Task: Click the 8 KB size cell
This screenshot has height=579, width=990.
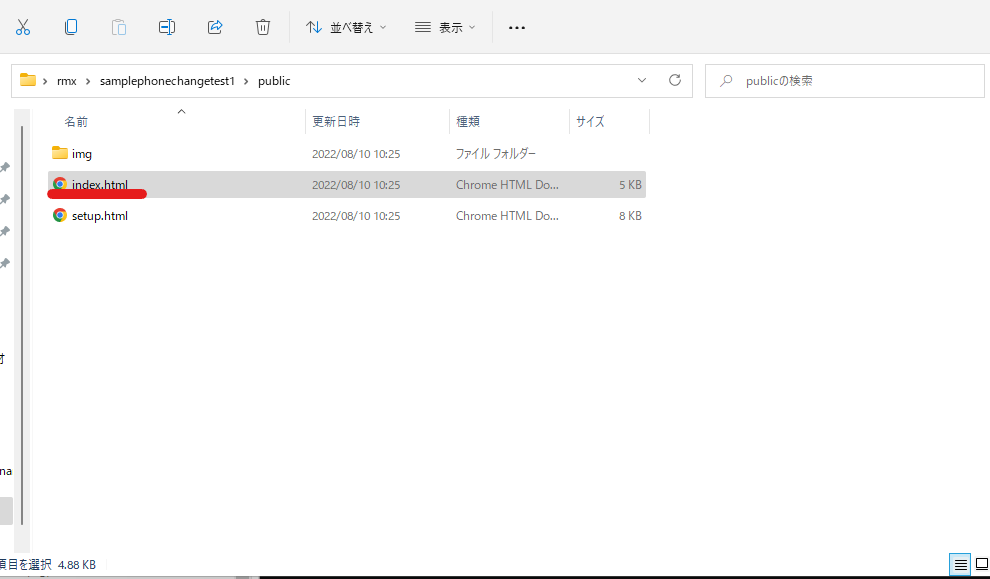Action: 630,215
